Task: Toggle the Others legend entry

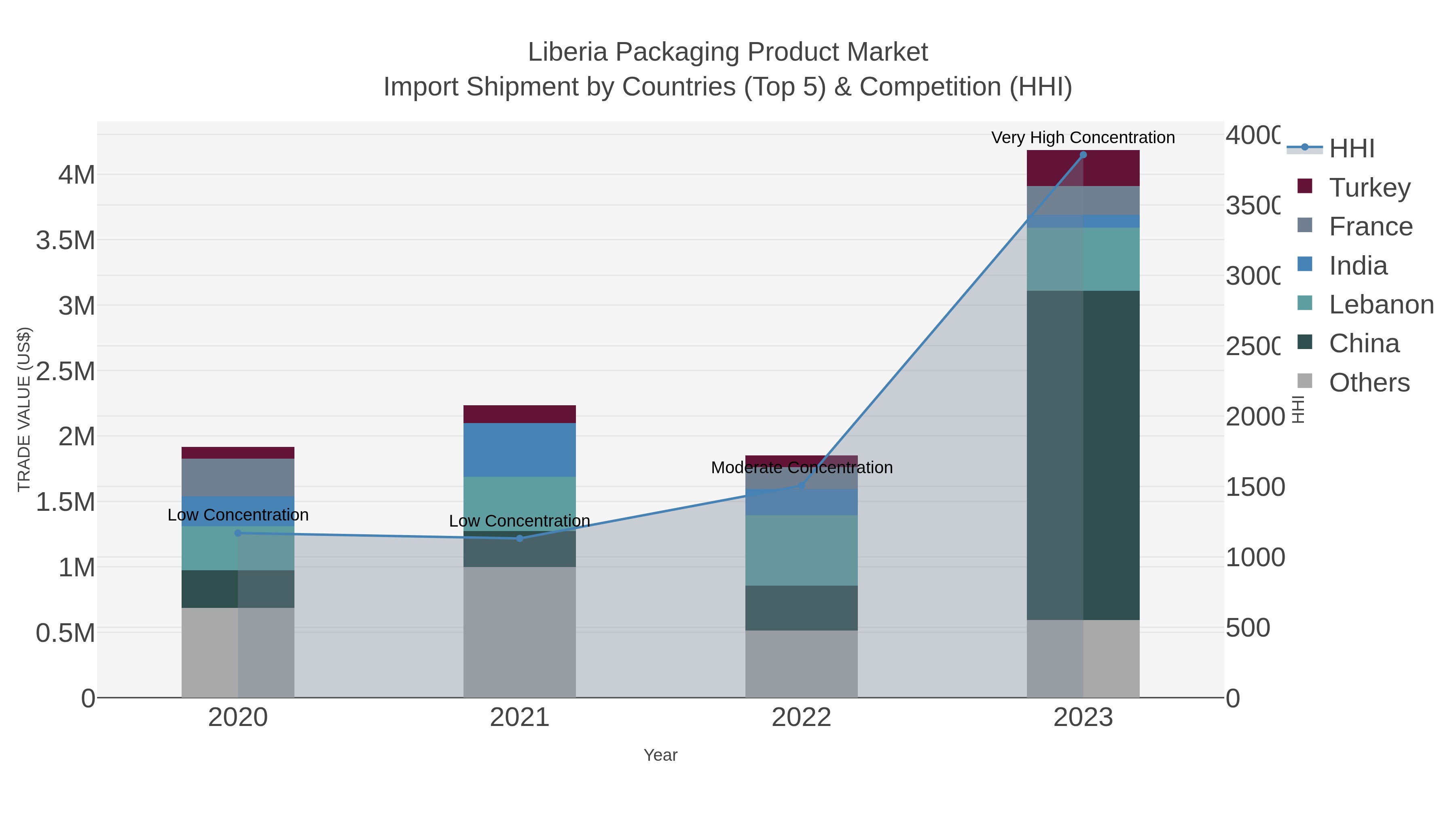Action: [x=1353, y=382]
